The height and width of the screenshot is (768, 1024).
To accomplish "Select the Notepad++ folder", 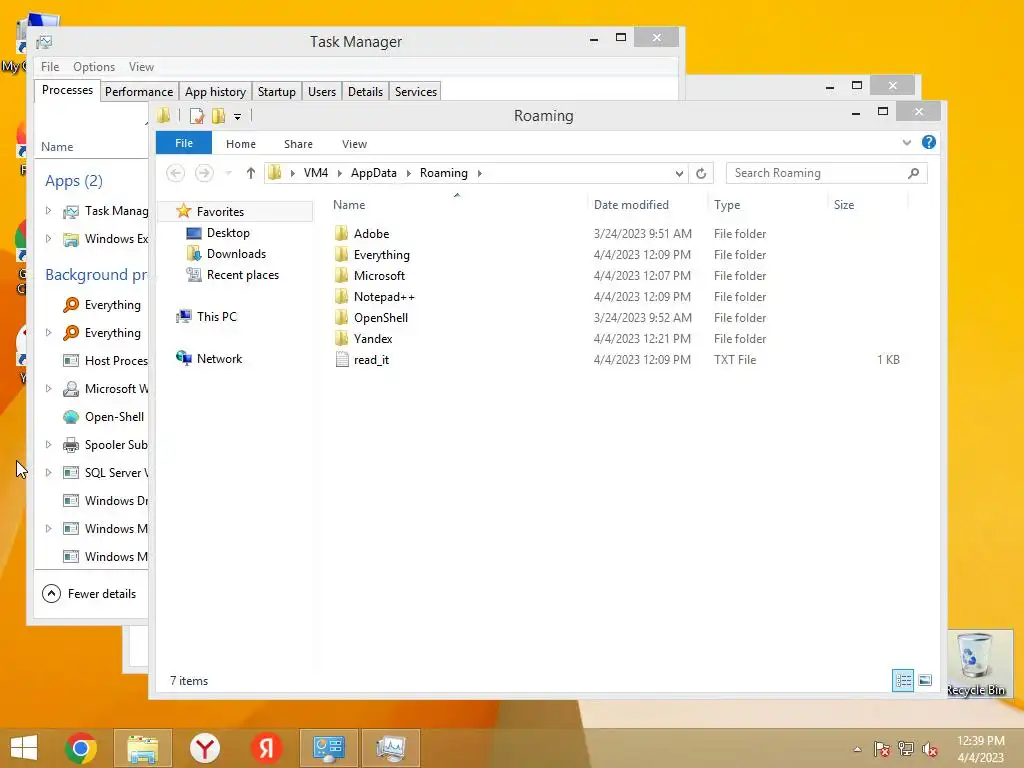I will pyautogui.click(x=383, y=296).
